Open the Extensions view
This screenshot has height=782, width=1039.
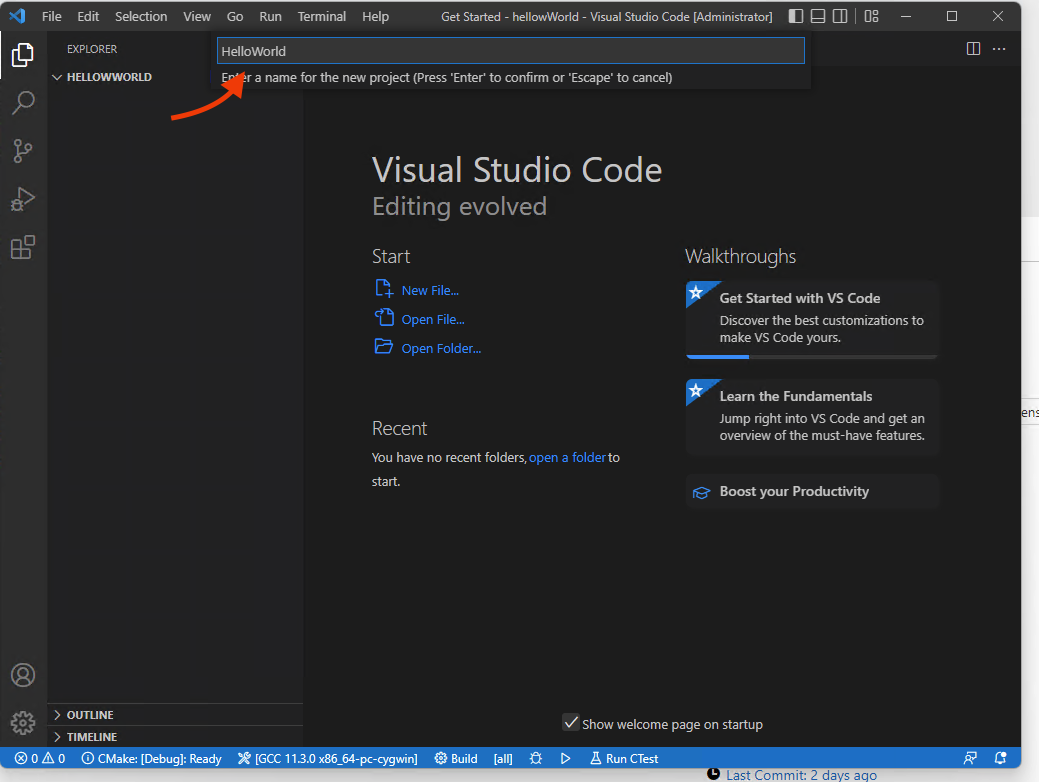(x=22, y=247)
